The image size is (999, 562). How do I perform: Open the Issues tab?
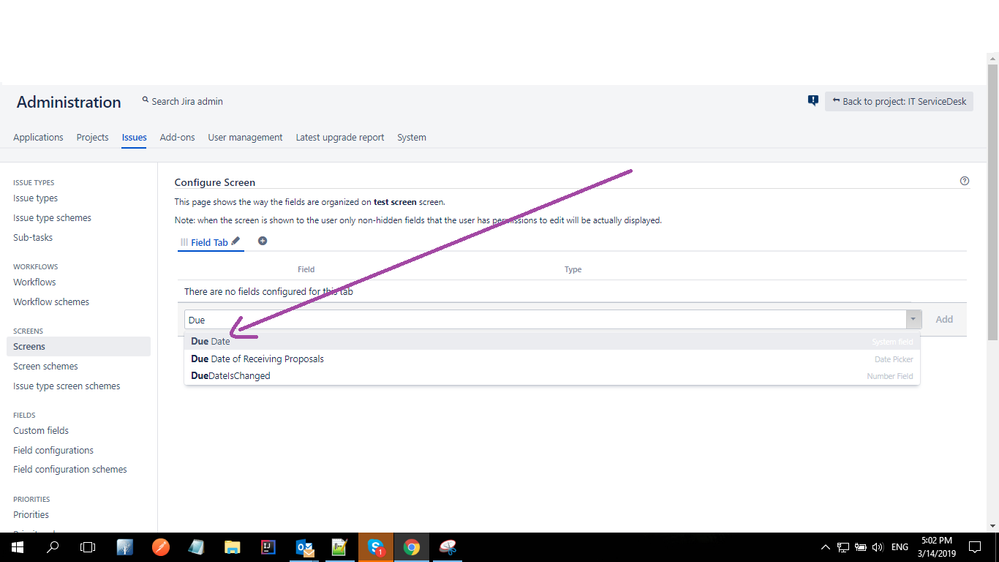(134, 137)
